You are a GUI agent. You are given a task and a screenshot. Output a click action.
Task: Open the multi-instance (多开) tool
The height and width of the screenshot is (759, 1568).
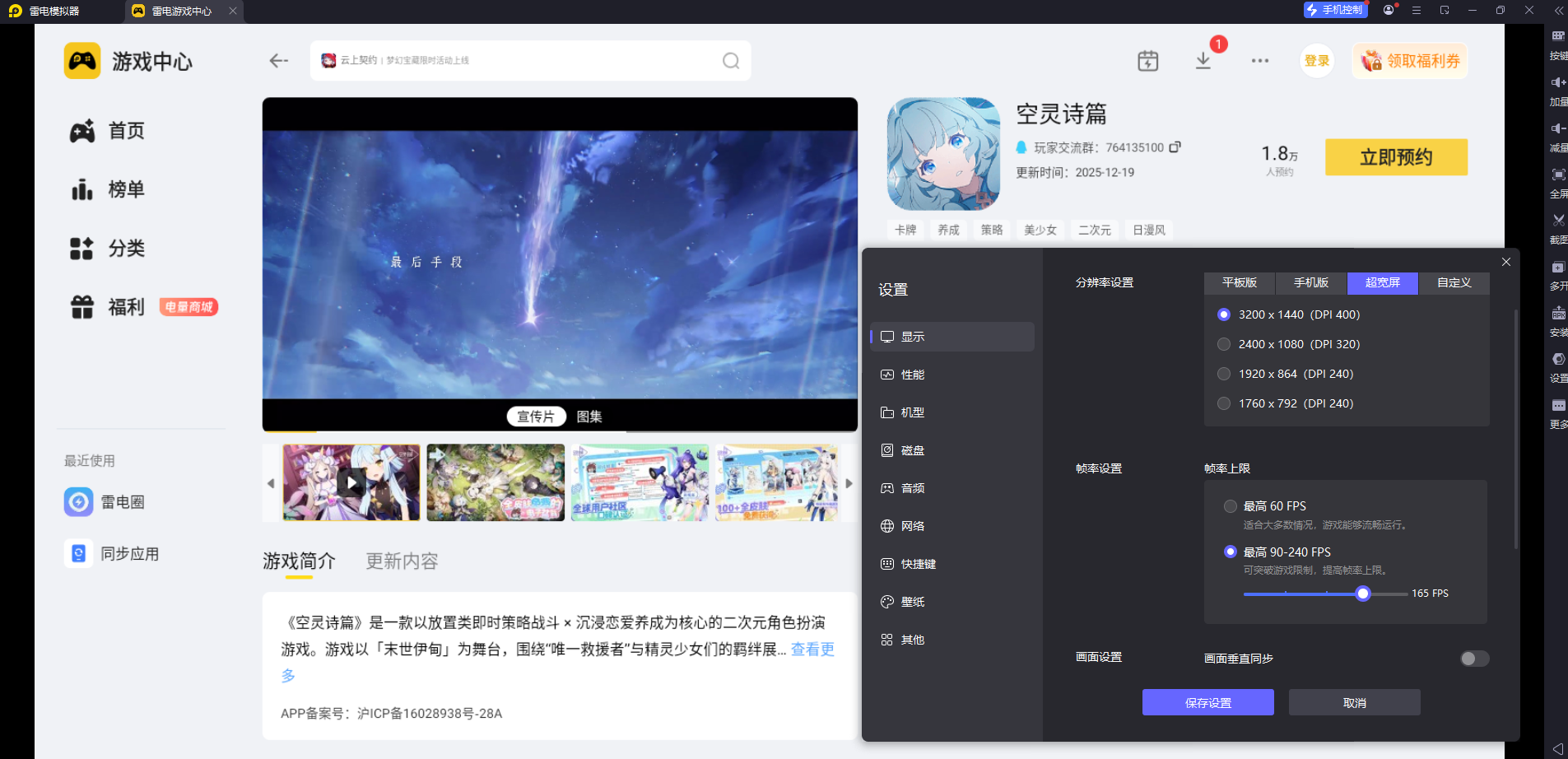click(x=1558, y=267)
